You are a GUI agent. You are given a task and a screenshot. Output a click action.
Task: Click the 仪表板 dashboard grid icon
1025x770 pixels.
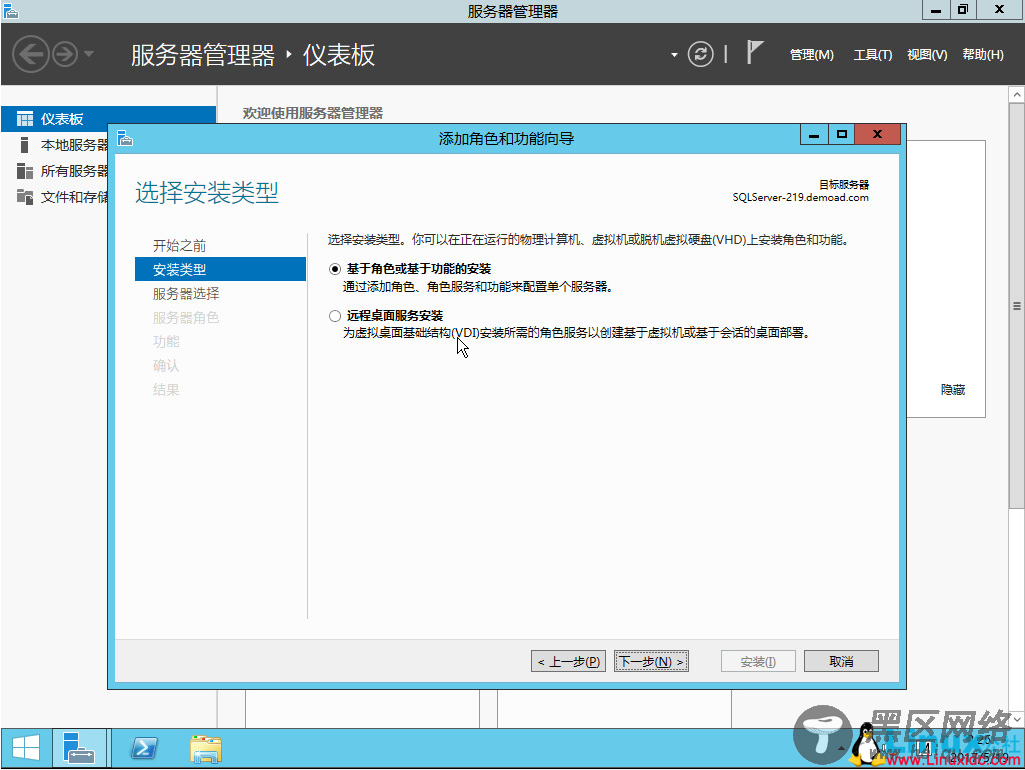[x=25, y=118]
